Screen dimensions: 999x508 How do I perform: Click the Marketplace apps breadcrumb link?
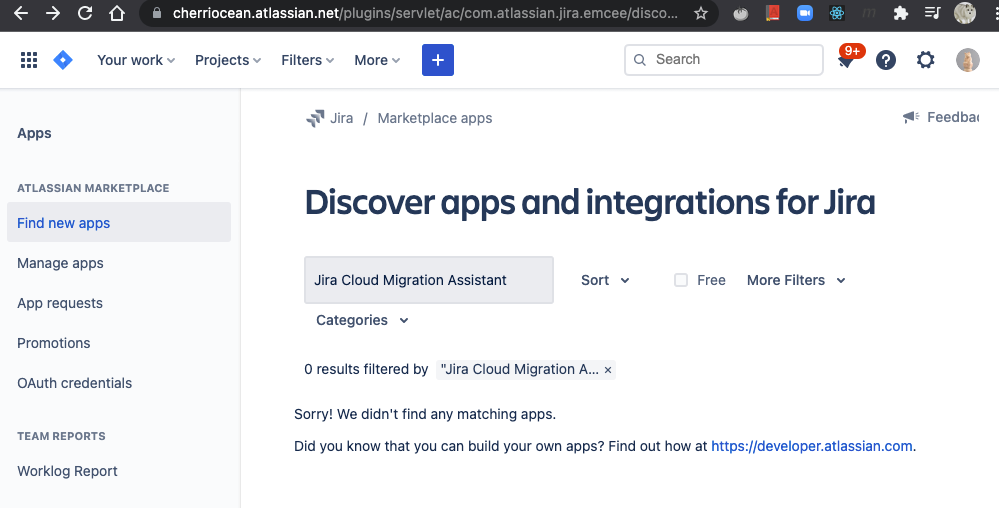pos(435,118)
